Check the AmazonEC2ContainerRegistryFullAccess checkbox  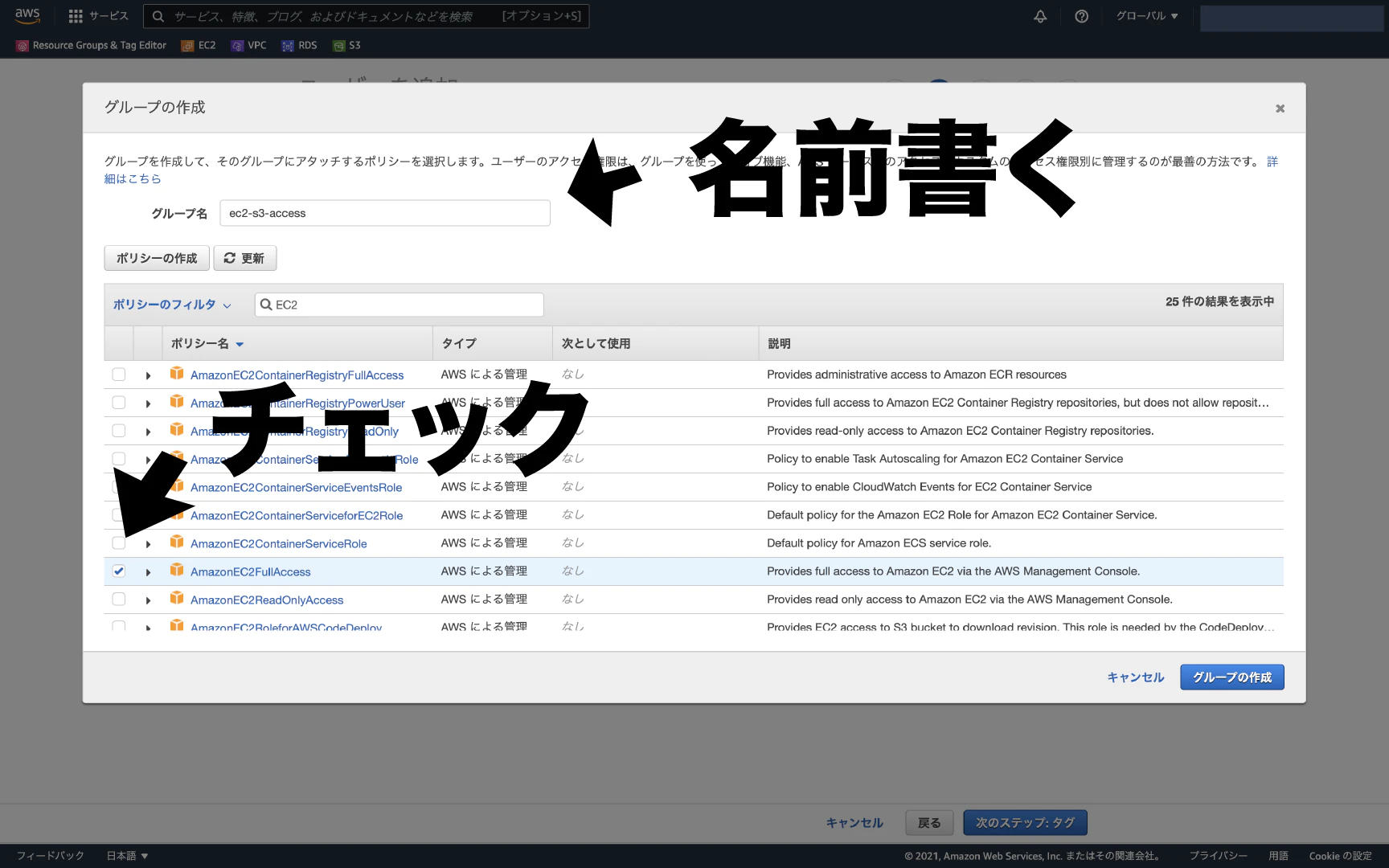pos(119,375)
